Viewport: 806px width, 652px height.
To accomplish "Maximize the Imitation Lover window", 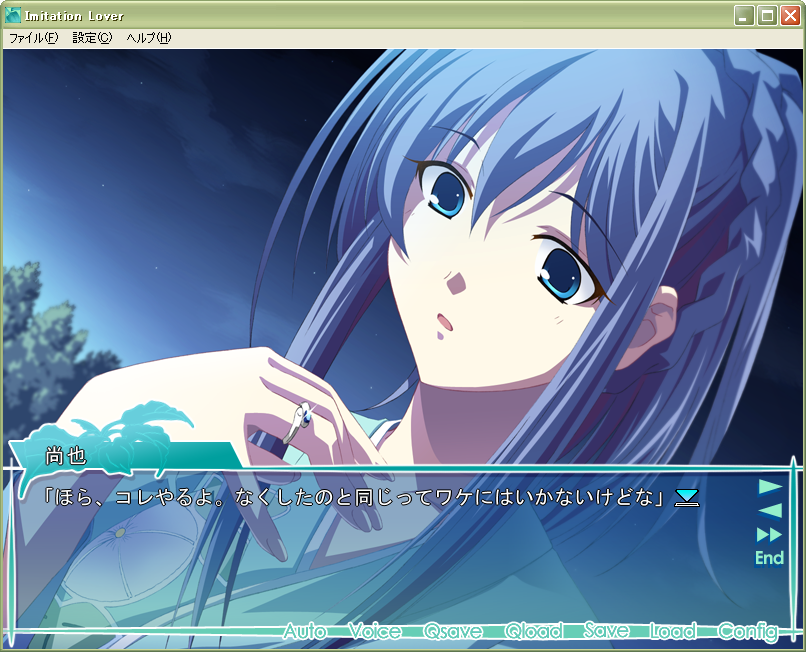I will pos(767,16).
